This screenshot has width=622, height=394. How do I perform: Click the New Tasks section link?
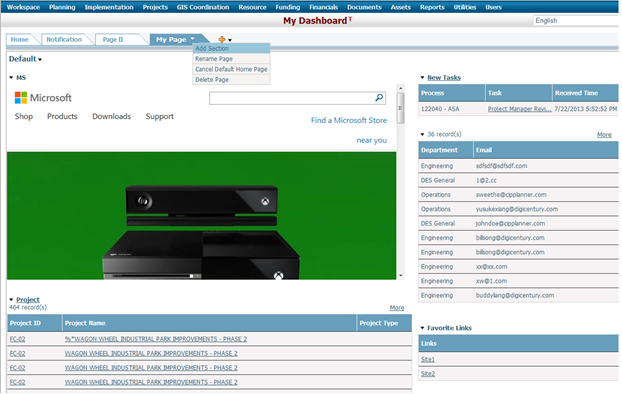pos(444,77)
